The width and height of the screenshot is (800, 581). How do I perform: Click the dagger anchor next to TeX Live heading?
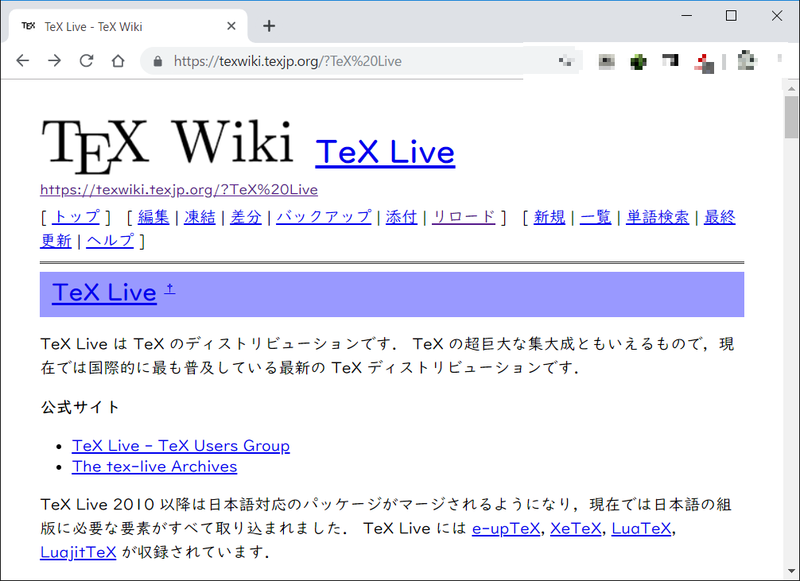click(170, 289)
